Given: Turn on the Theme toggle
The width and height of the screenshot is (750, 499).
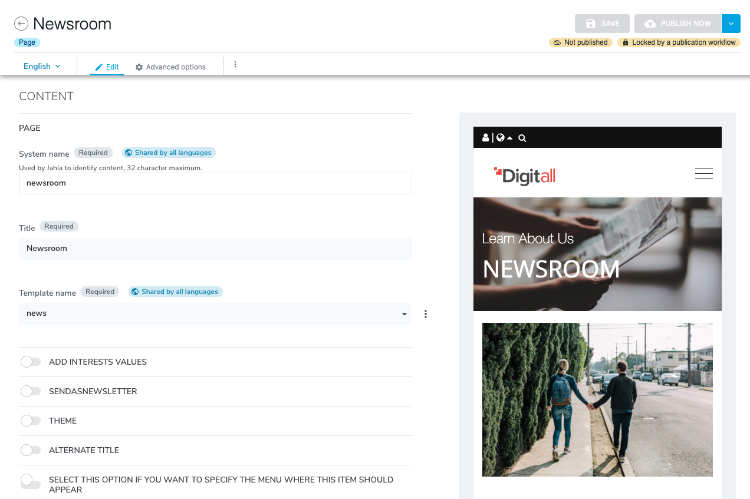Looking at the screenshot, I should [x=31, y=421].
